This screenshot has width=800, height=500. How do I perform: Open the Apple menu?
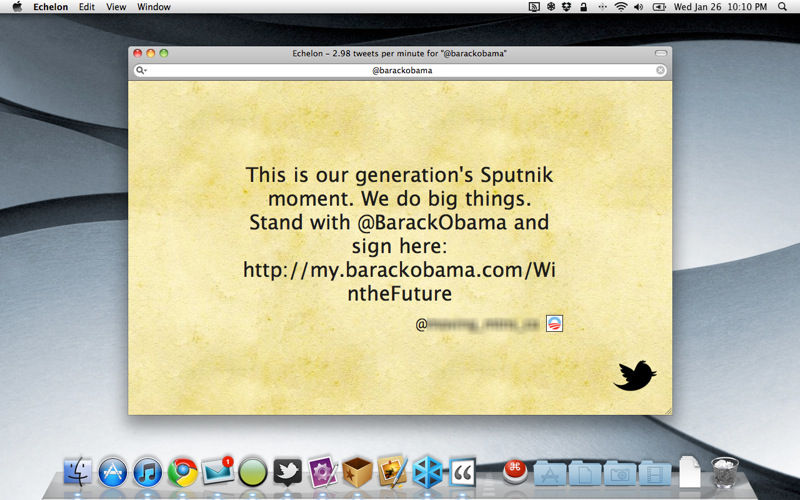[17, 7]
